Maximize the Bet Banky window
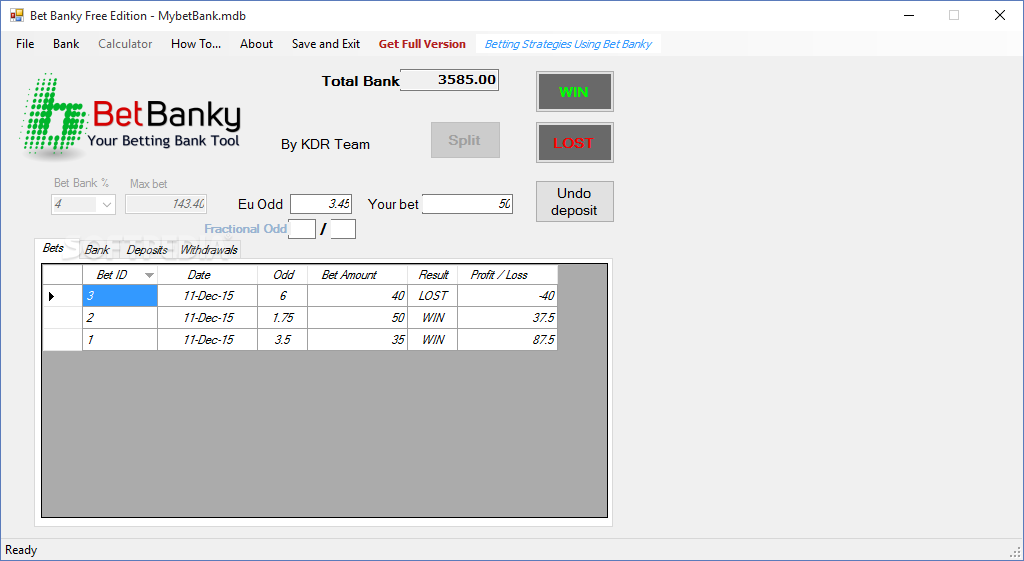This screenshot has width=1024, height=561. (x=954, y=15)
